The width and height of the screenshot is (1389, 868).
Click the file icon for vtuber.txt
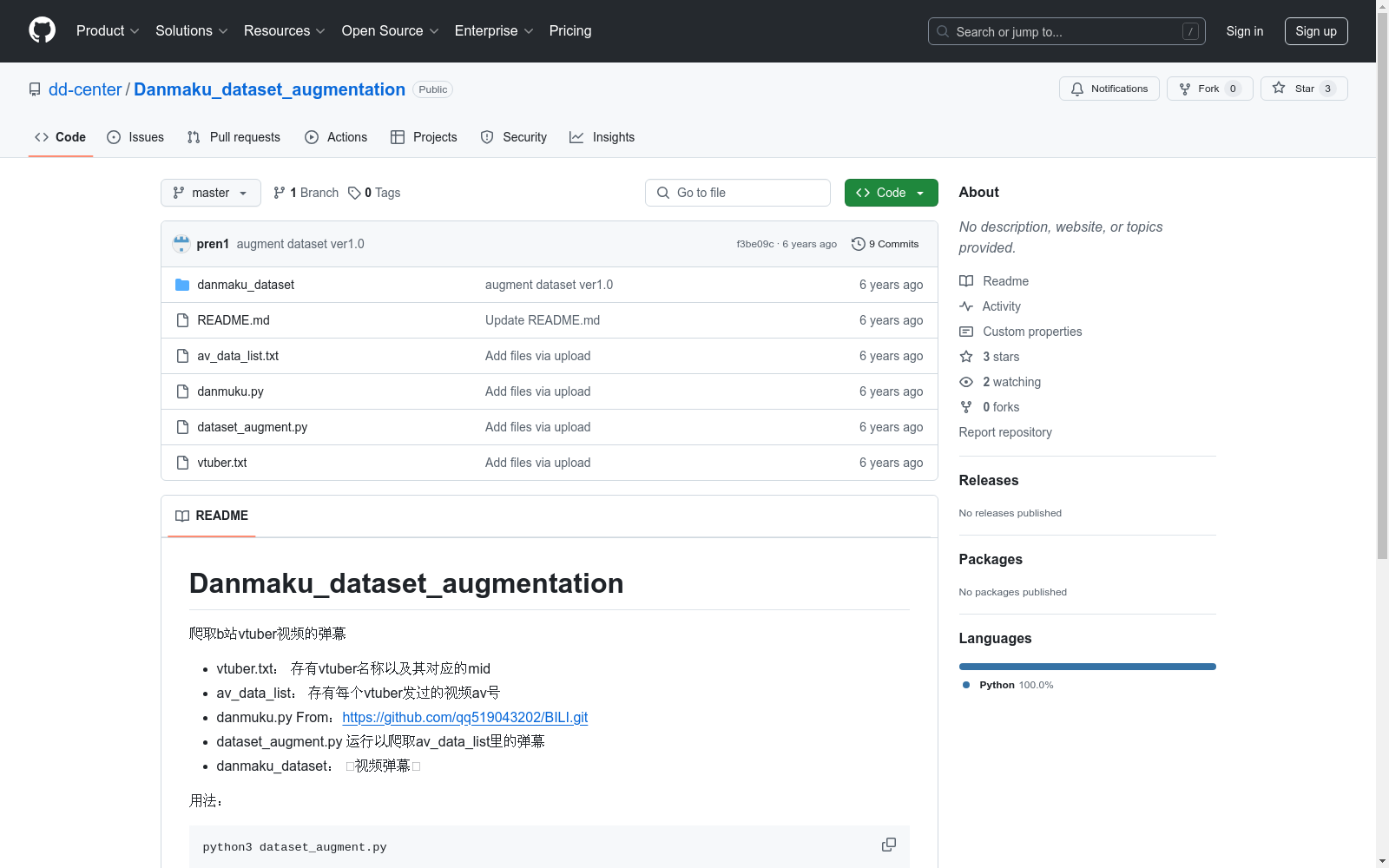click(x=182, y=463)
